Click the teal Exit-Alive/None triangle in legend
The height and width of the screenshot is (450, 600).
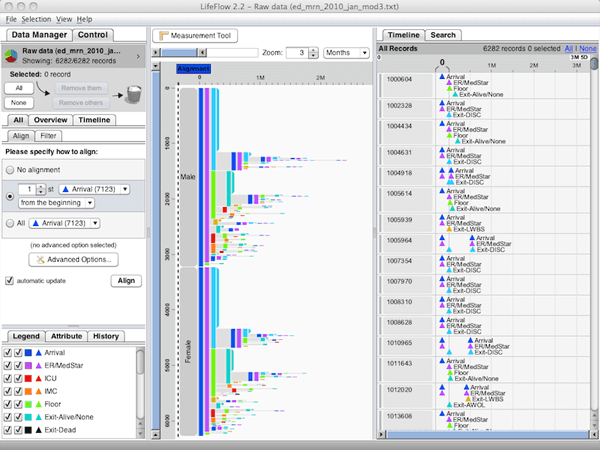pos(39,417)
